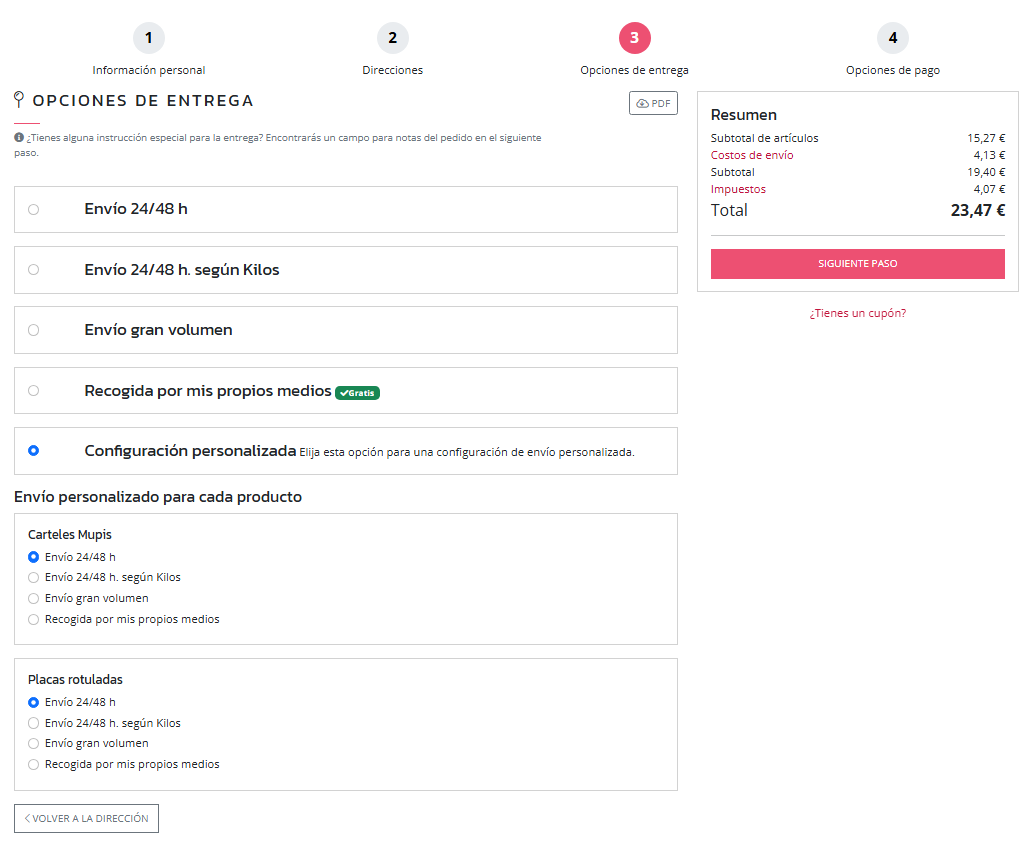Select Configuración personalizada radio button
The height and width of the screenshot is (843, 1033).
pyautogui.click(x=34, y=451)
